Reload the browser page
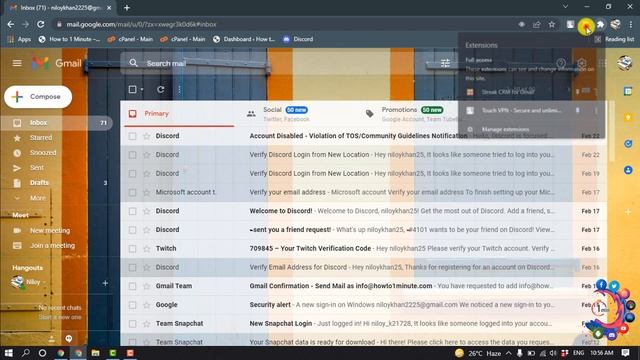640x360 pixels. [40, 24]
